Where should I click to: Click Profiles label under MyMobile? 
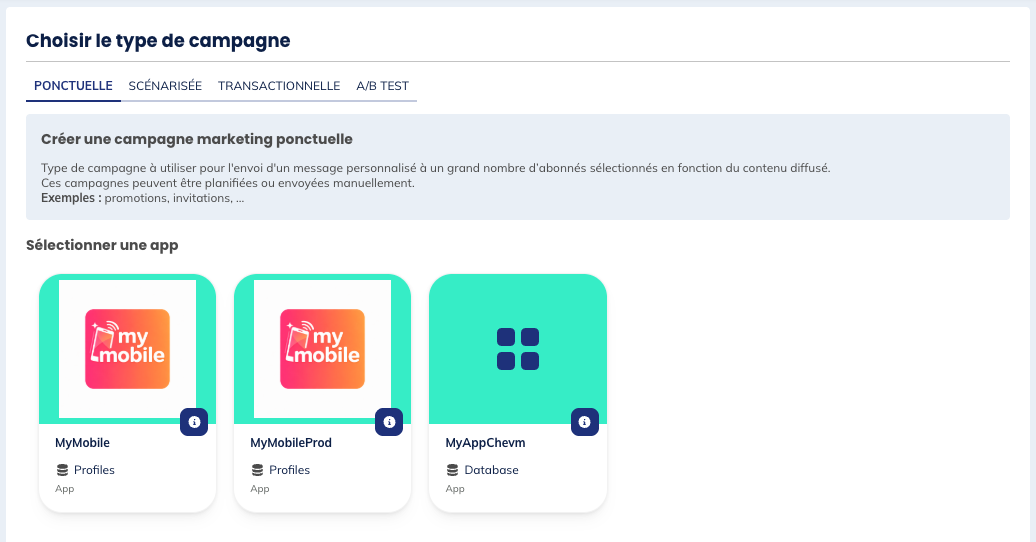tap(94, 470)
